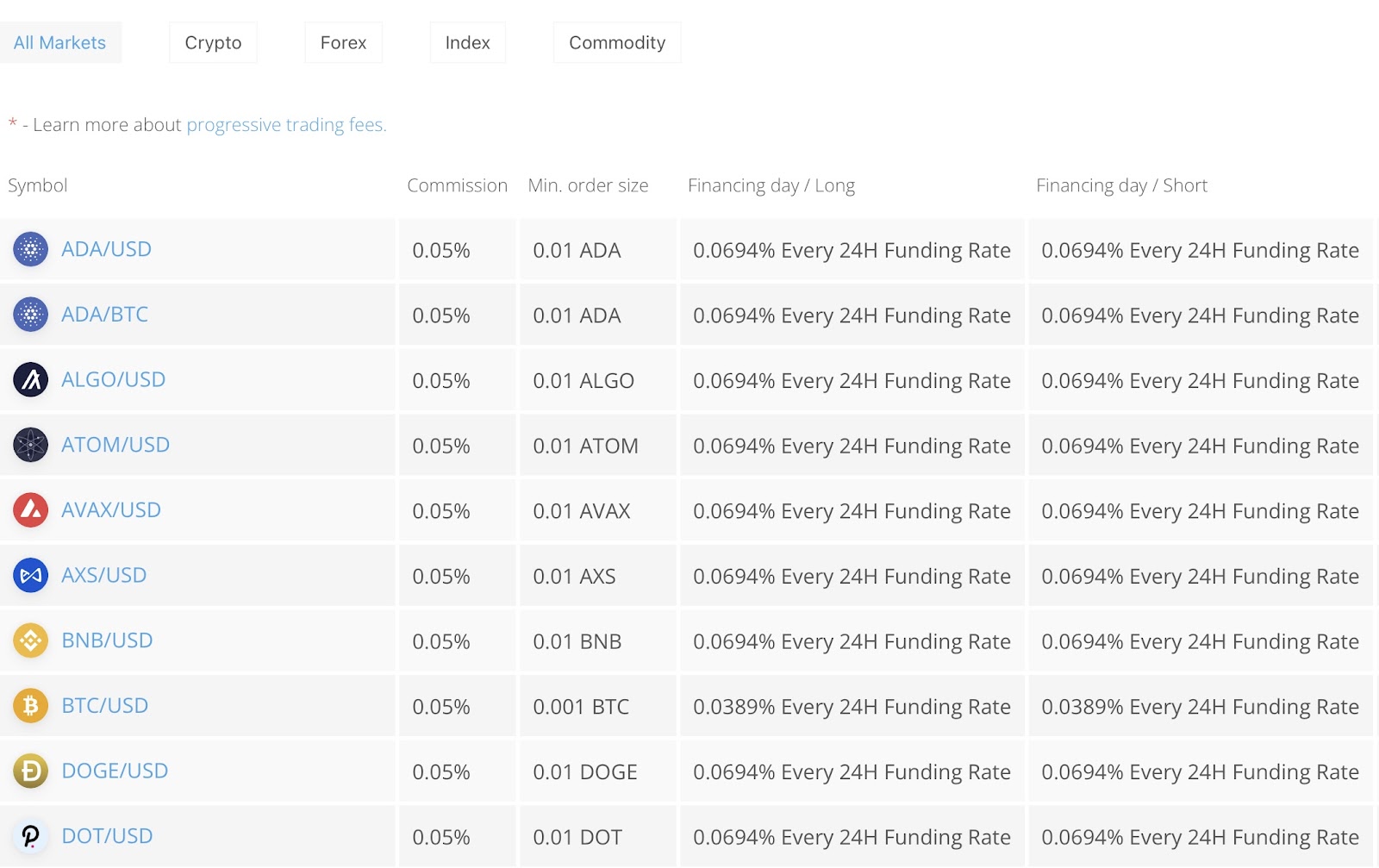Select DOGE/USD long financing rate cell
Image resolution: width=1379 pixels, height=868 pixels.
(x=852, y=771)
